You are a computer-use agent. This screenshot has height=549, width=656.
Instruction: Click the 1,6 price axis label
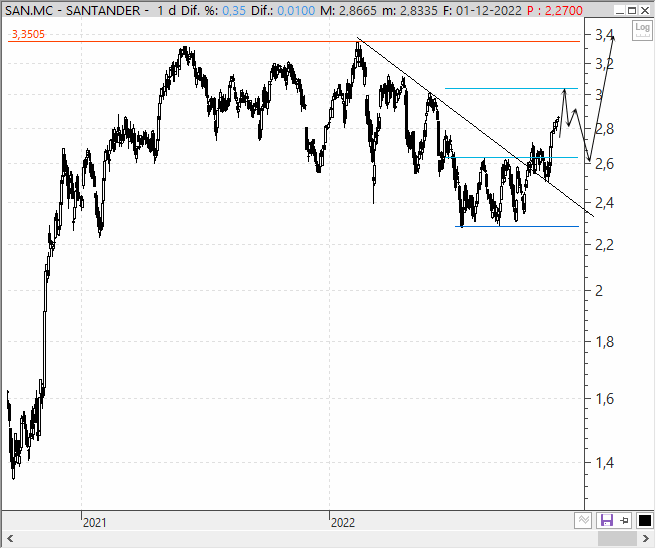(x=604, y=399)
